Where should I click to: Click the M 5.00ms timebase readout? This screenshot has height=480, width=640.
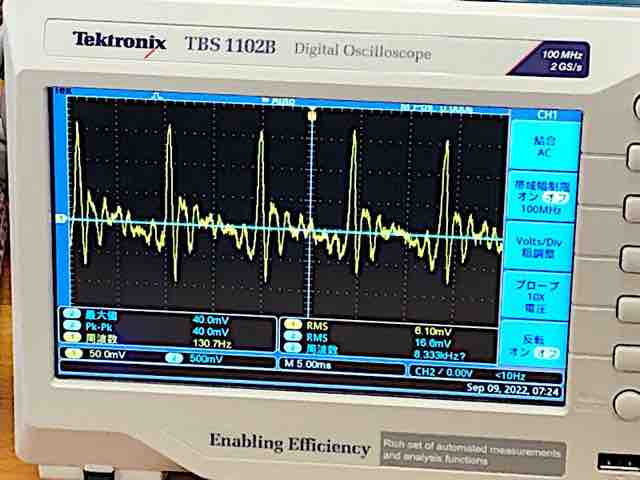point(307,364)
